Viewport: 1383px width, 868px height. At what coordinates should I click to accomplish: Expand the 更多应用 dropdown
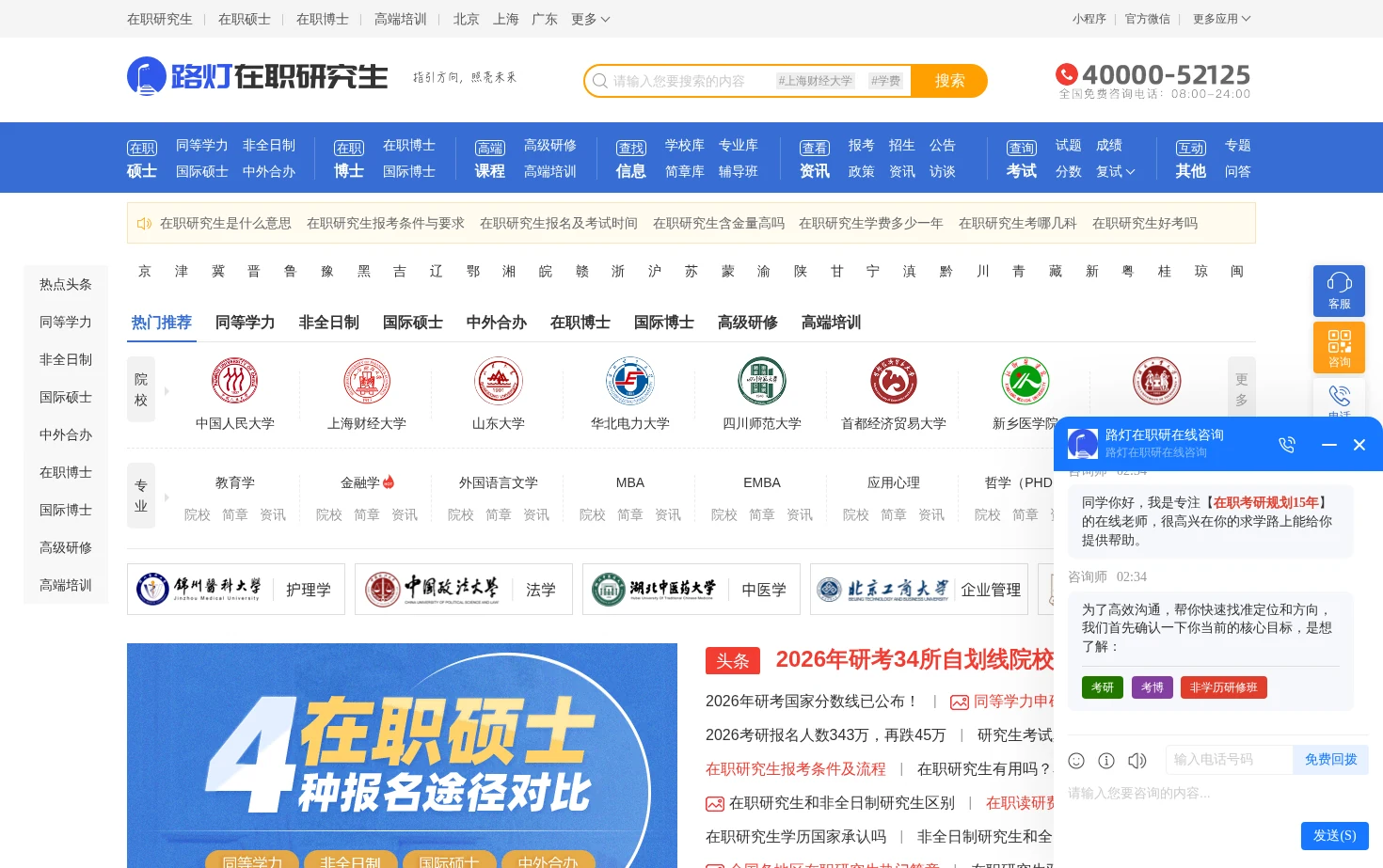[x=1221, y=19]
